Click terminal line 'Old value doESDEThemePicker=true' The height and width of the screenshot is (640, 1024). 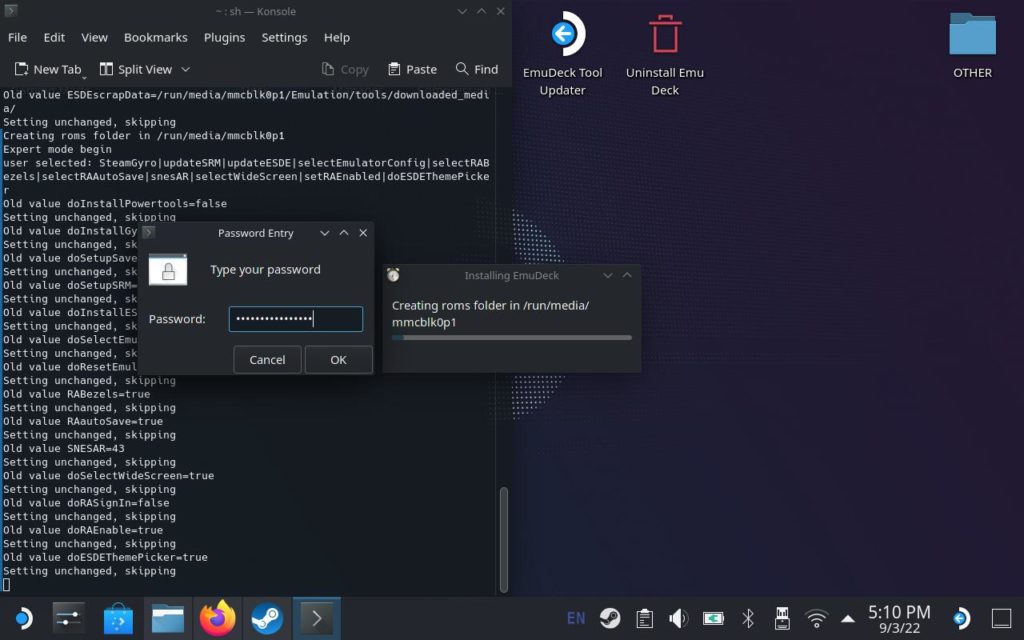click(x=105, y=557)
